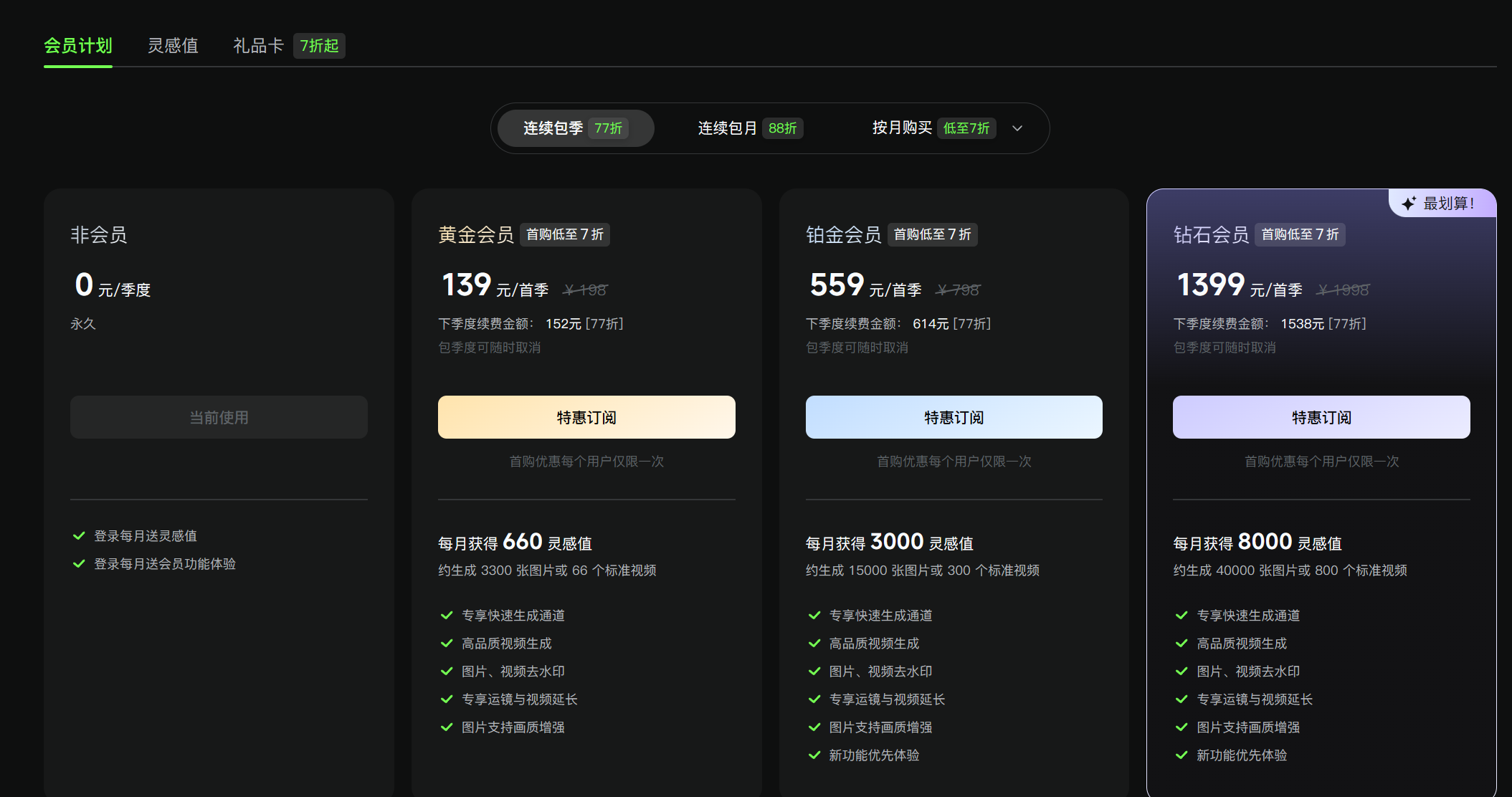This screenshot has width=1512, height=797.
Task: Click the 77折 badge on 连续包季
Action: (608, 128)
